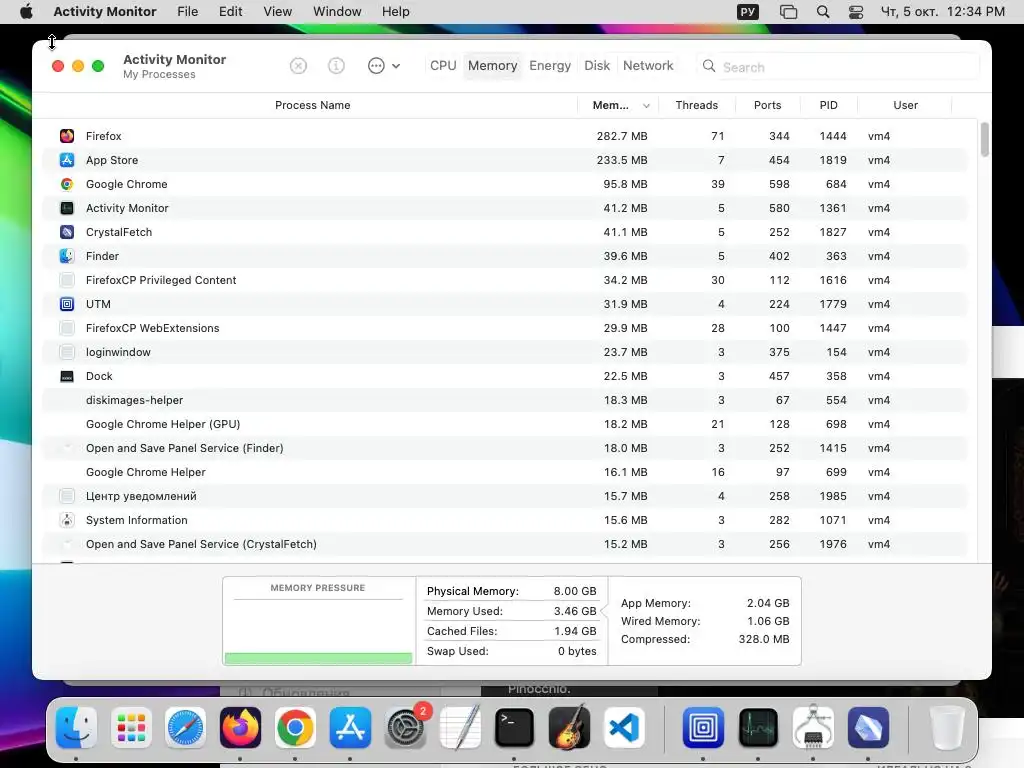This screenshot has width=1024, height=768.
Task: Sort by the PID column header
Action: click(x=829, y=105)
